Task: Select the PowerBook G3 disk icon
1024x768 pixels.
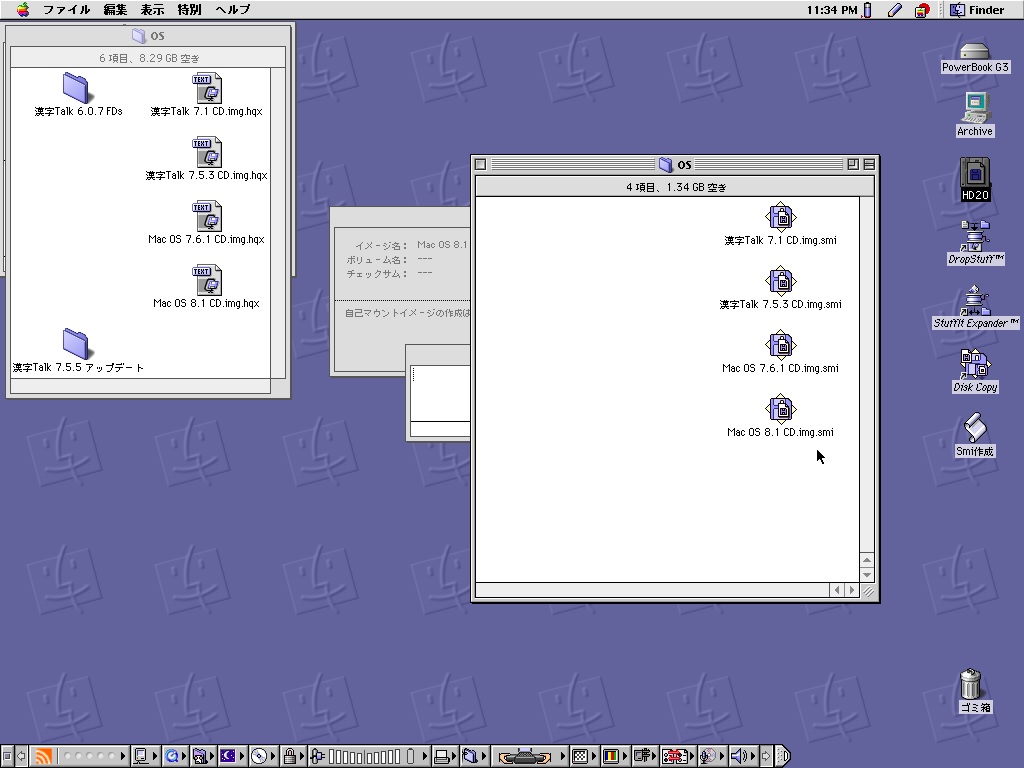Action: pos(974,51)
